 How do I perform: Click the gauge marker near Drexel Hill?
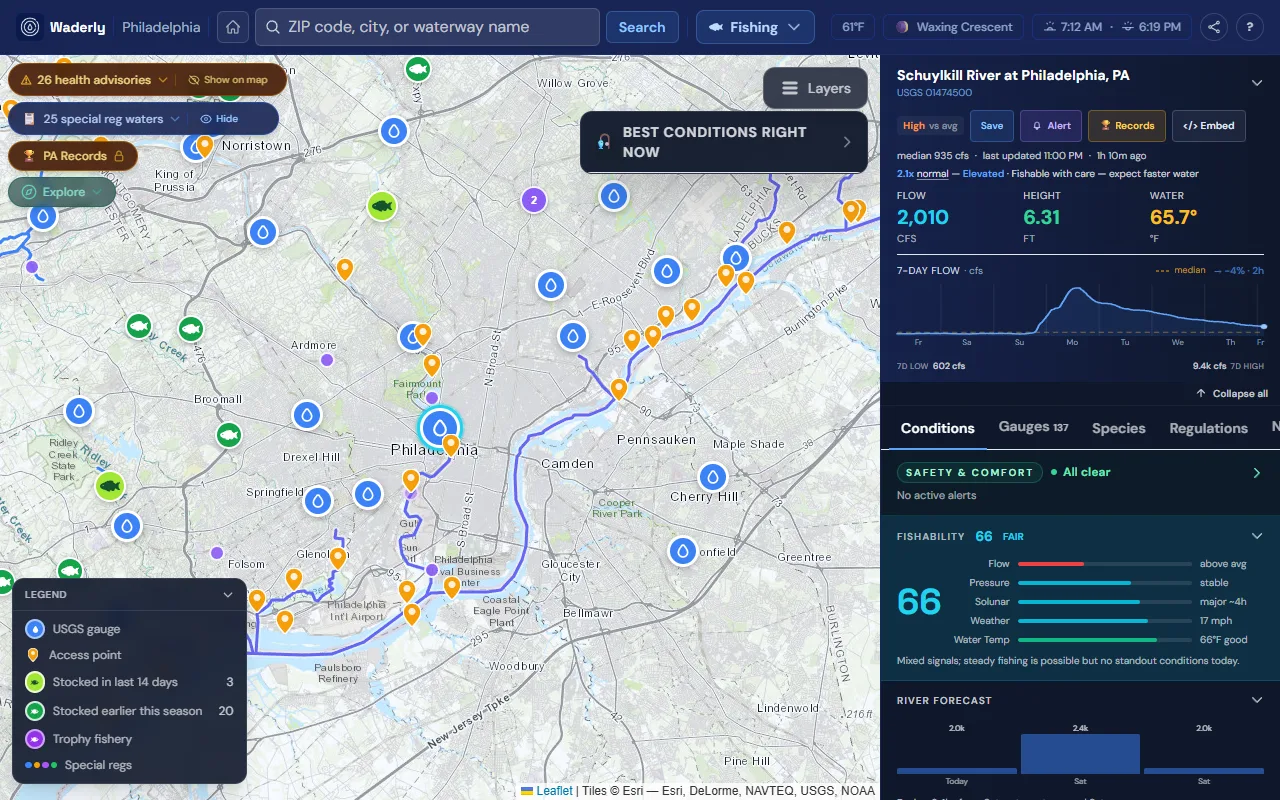[x=307, y=414]
